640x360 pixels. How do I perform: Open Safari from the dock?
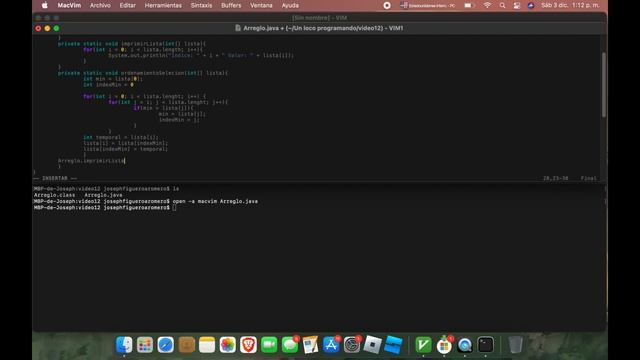(x=166, y=345)
